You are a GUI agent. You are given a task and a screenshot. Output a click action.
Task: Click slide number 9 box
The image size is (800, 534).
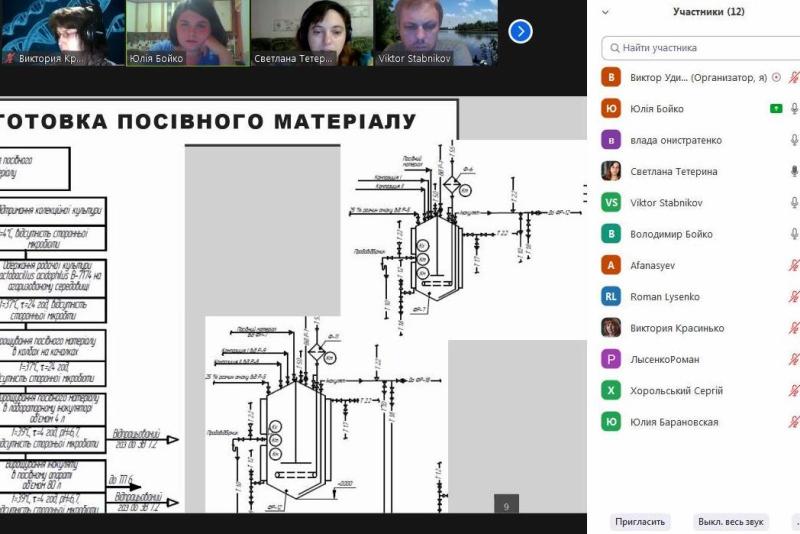pos(506,504)
